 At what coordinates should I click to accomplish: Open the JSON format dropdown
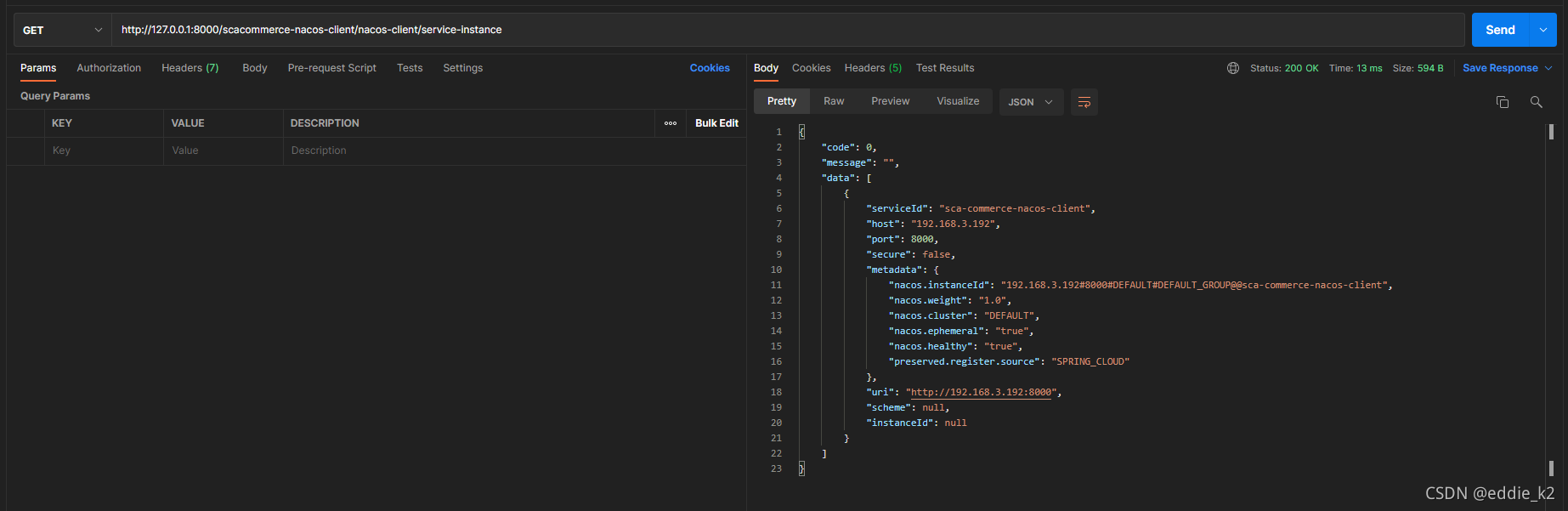point(1031,102)
